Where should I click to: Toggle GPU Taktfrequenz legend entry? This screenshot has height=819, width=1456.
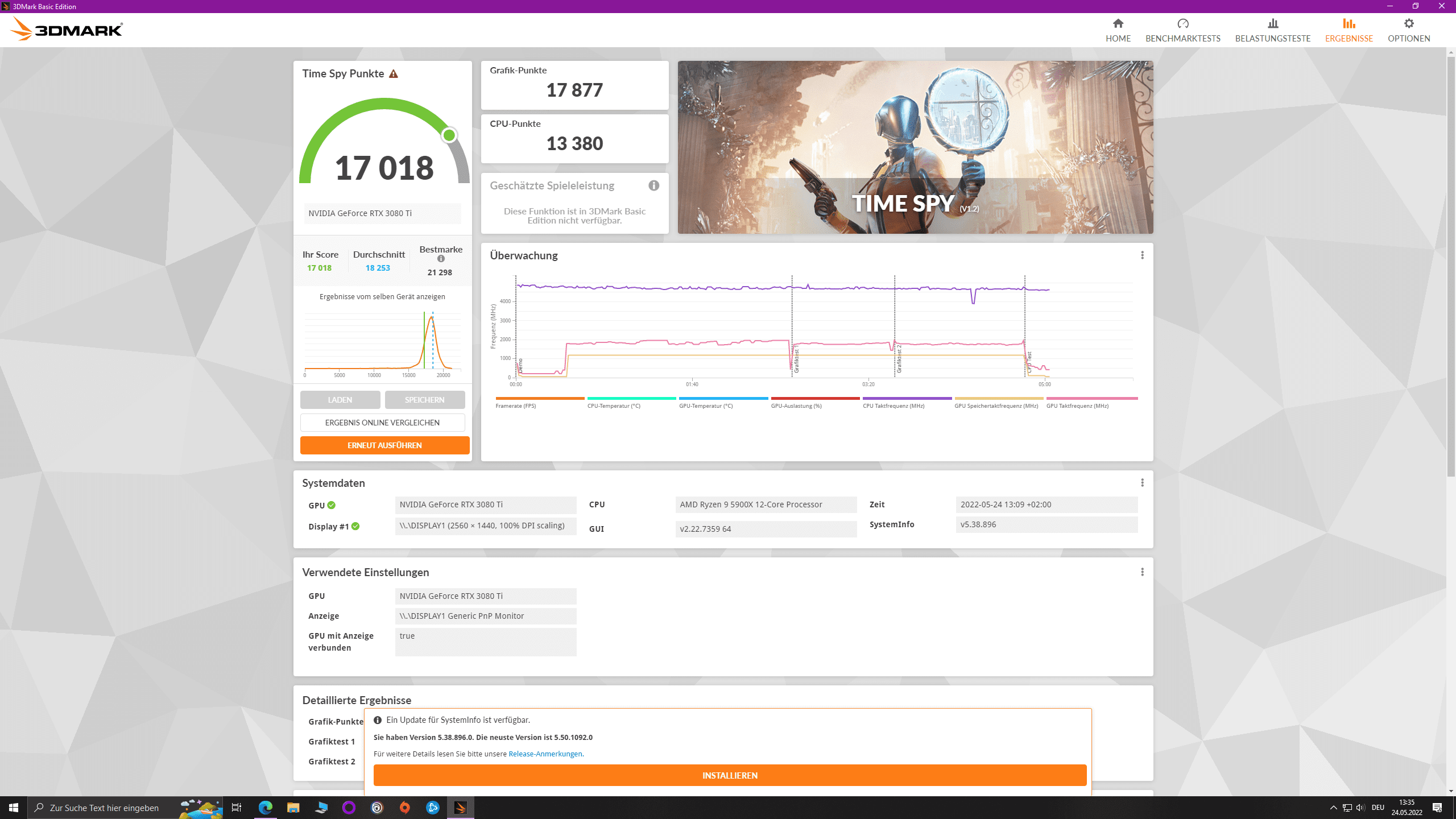[x=1092, y=403]
